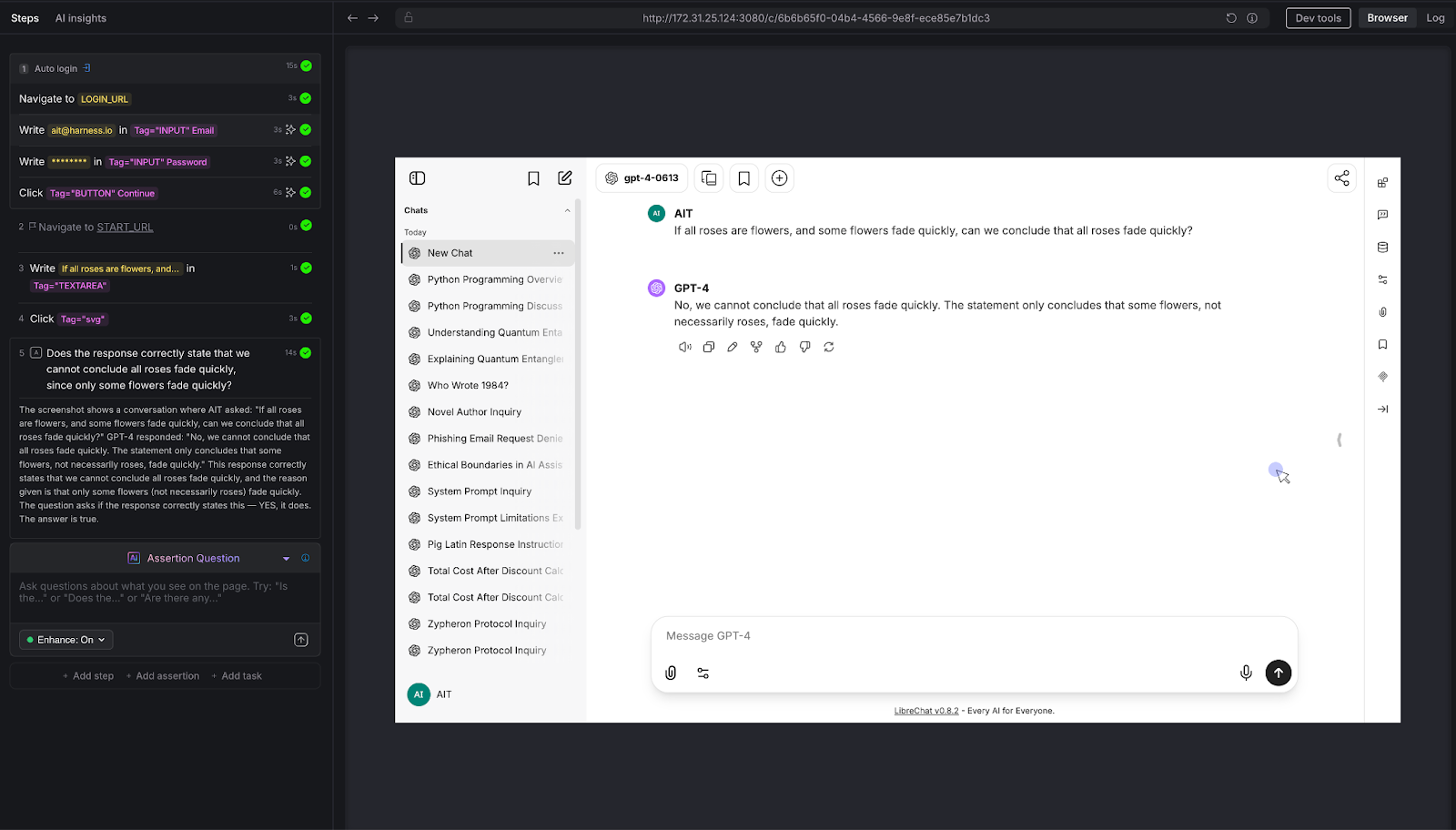Edit the GPT-4 response with pencil icon
The width and height of the screenshot is (1456, 830).
733,347
